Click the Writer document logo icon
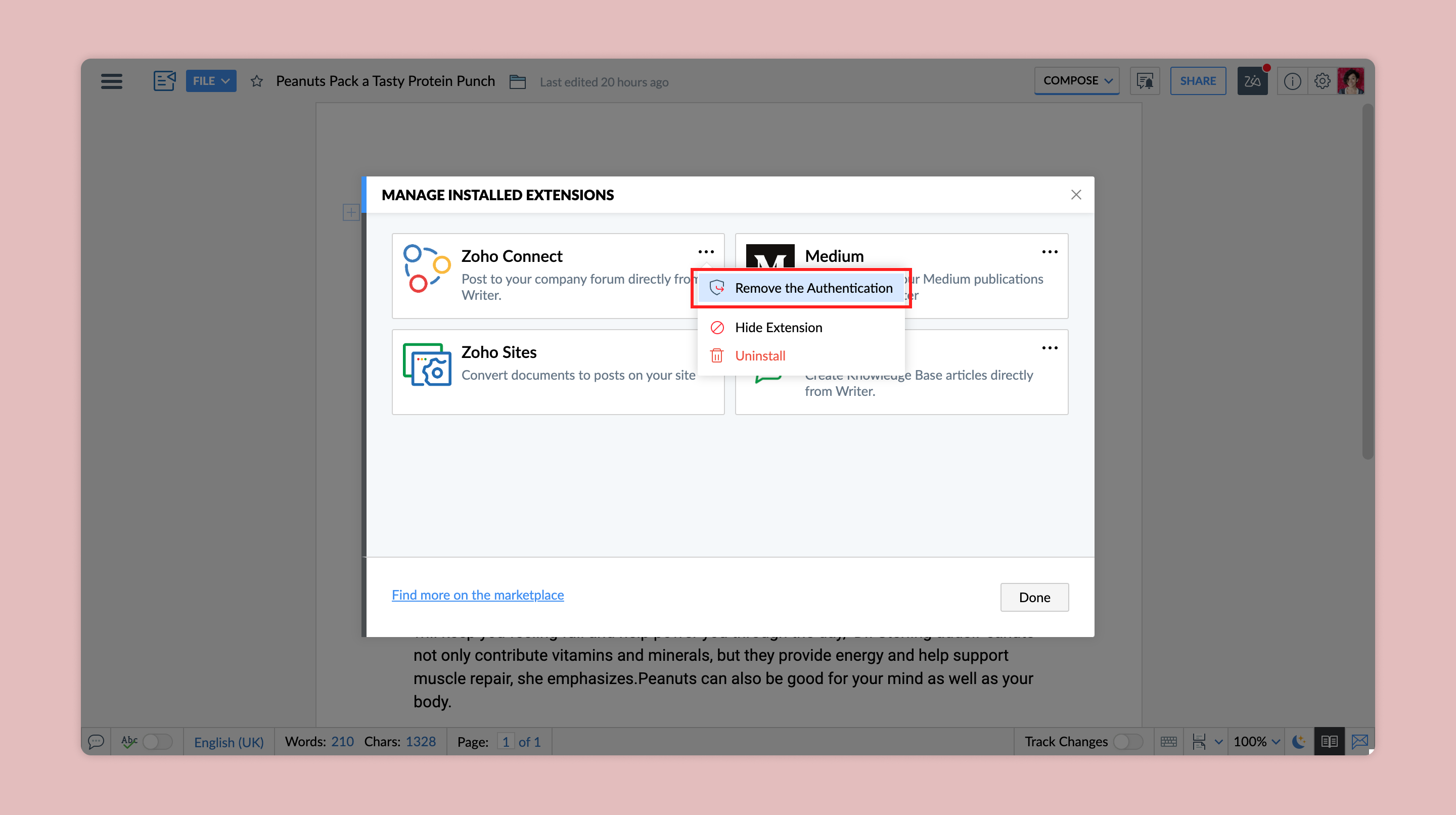 pyautogui.click(x=164, y=81)
